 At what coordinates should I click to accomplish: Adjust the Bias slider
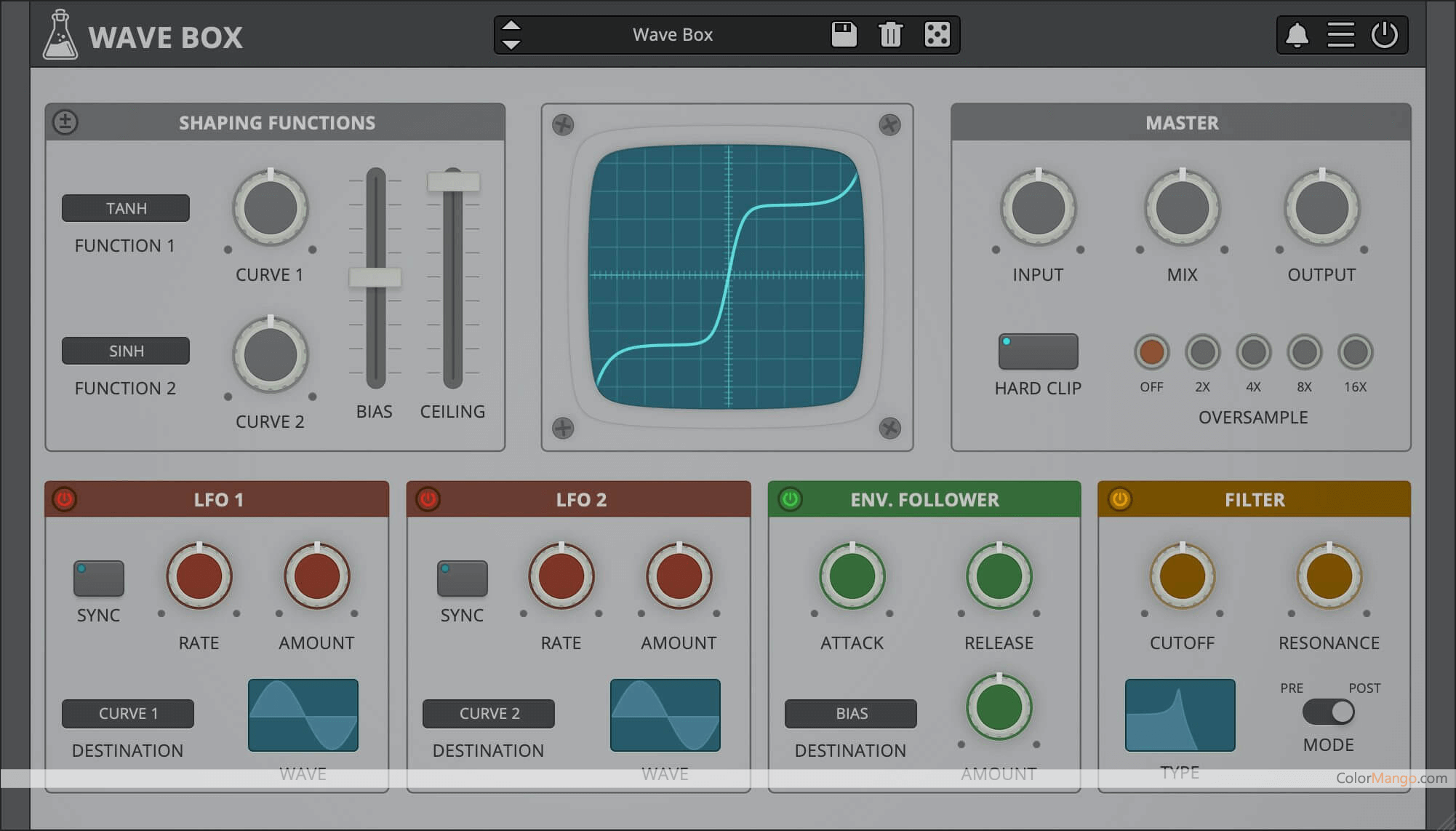click(375, 278)
